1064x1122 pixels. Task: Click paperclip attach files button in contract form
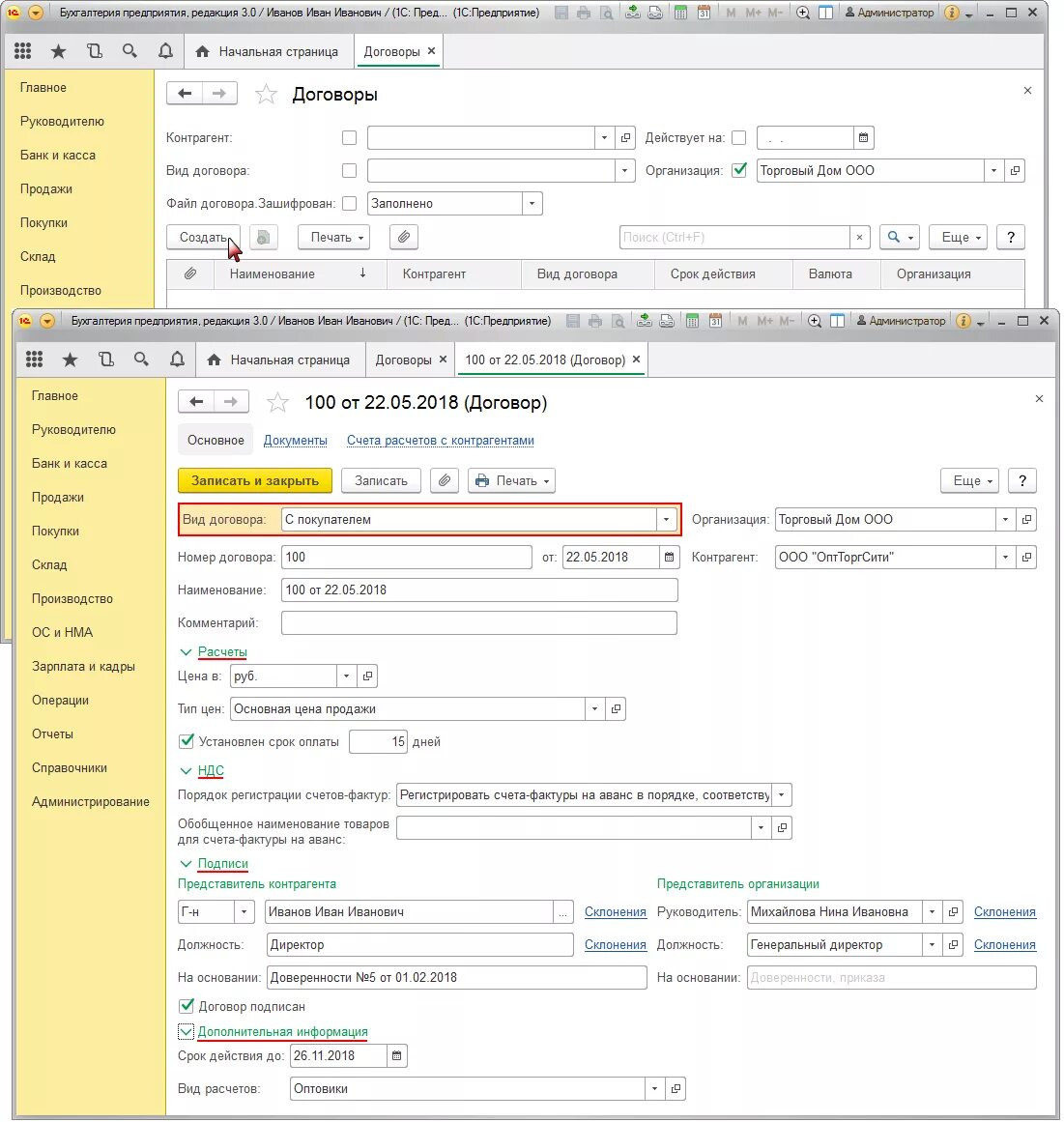(x=445, y=480)
